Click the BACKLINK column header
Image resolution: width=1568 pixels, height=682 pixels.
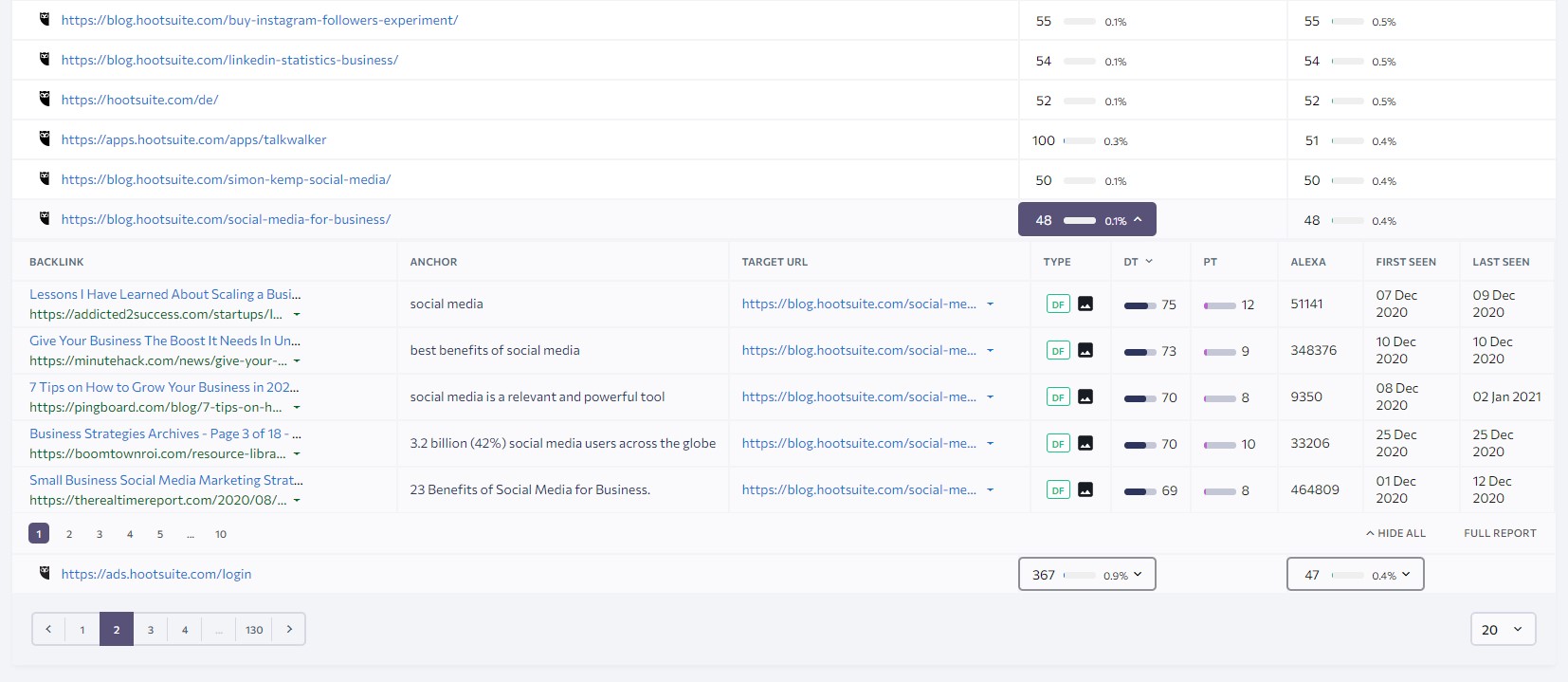57,262
